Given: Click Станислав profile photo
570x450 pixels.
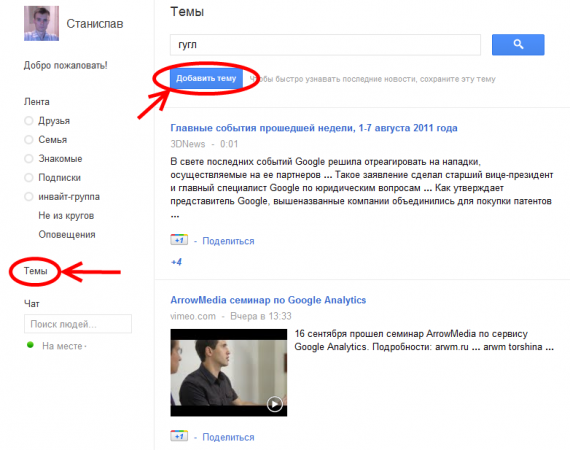Looking at the screenshot, I should [x=41, y=23].
